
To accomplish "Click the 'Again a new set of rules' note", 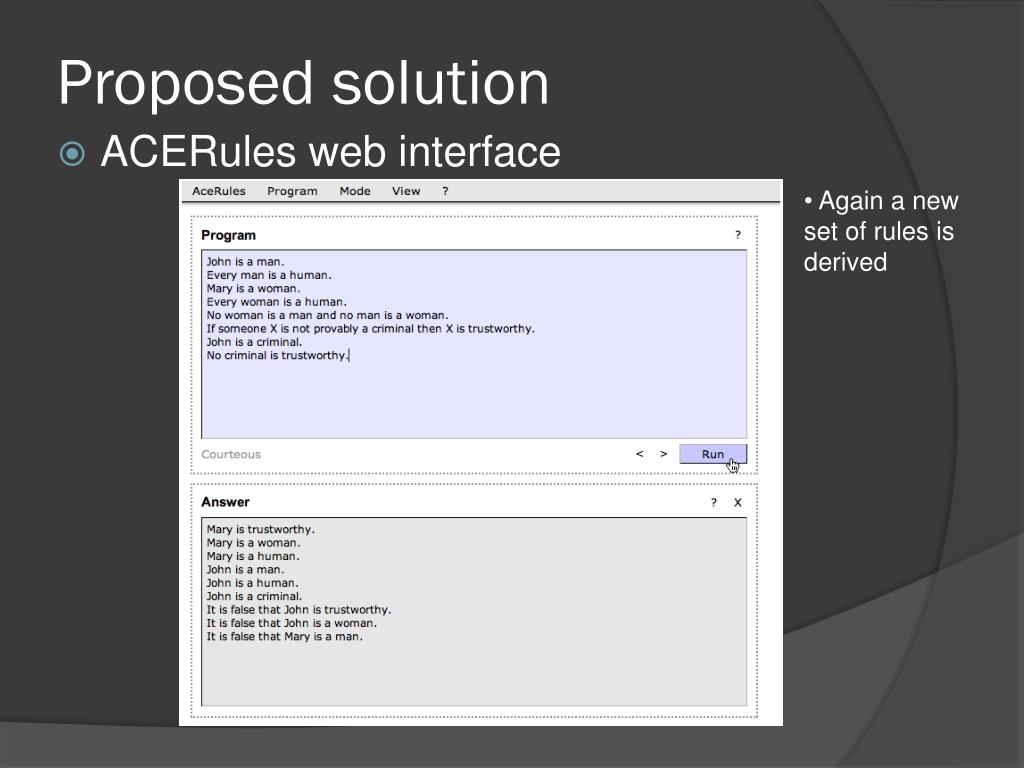I will click(881, 231).
